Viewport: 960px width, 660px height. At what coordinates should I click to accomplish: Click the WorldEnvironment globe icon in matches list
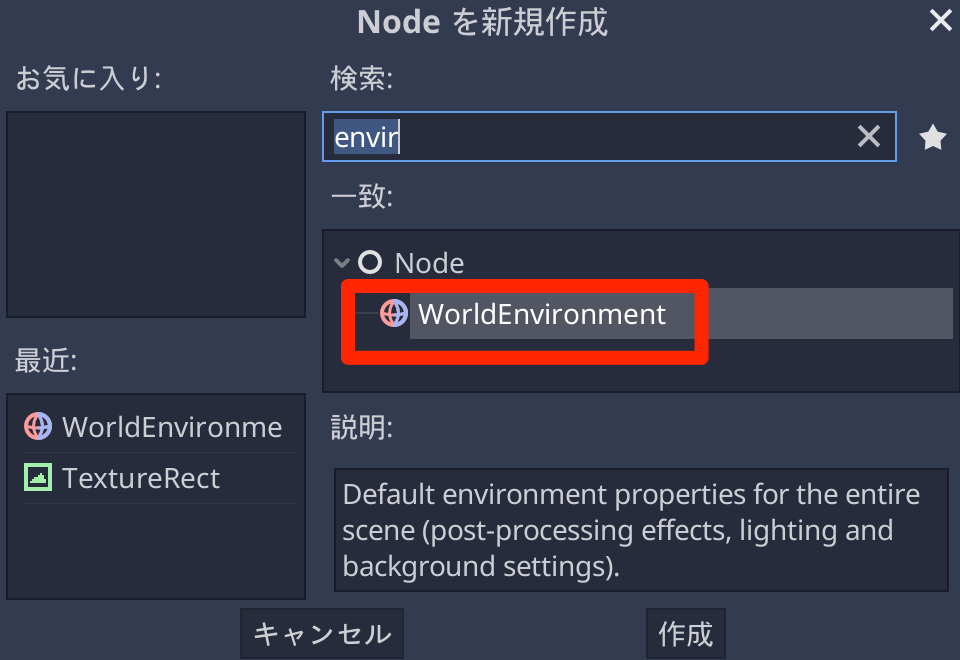393,313
